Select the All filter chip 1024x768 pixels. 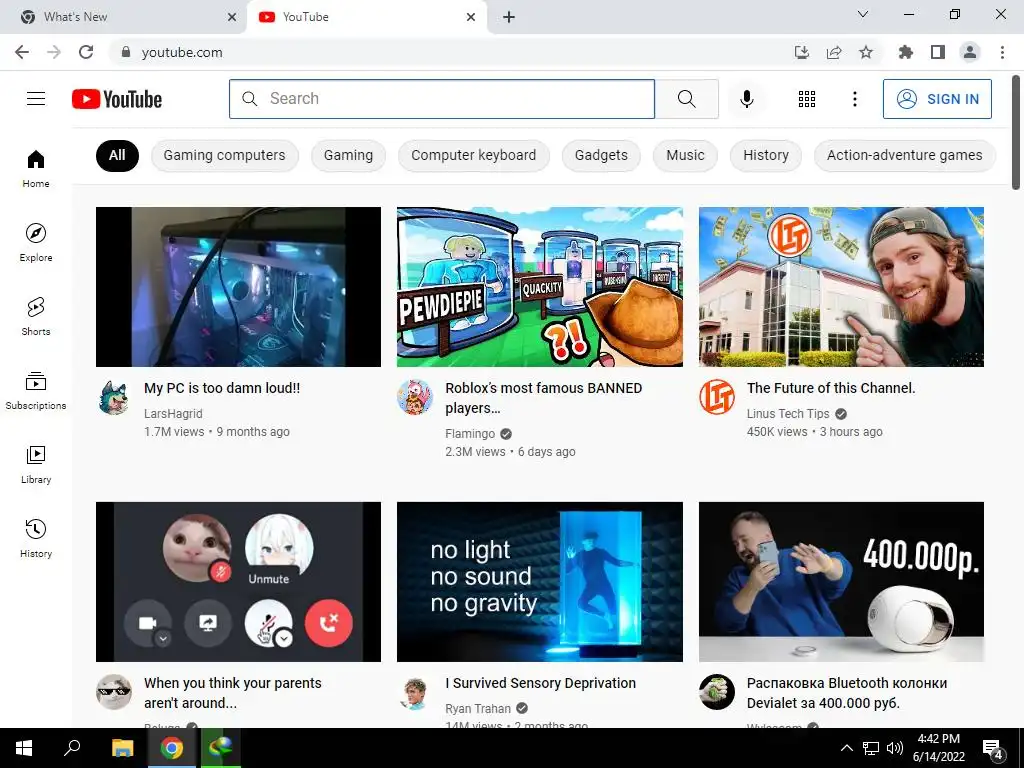[117, 155]
